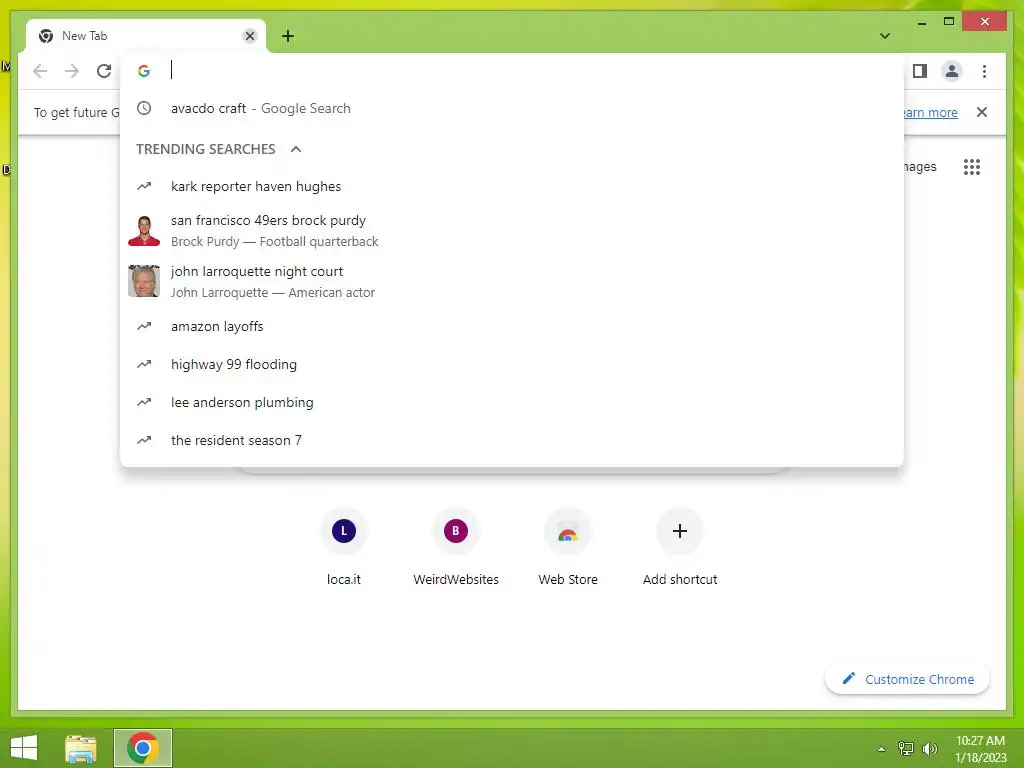The width and height of the screenshot is (1024, 768).
Task: Show hidden tray icons arrow
Action: (x=882, y=749)
